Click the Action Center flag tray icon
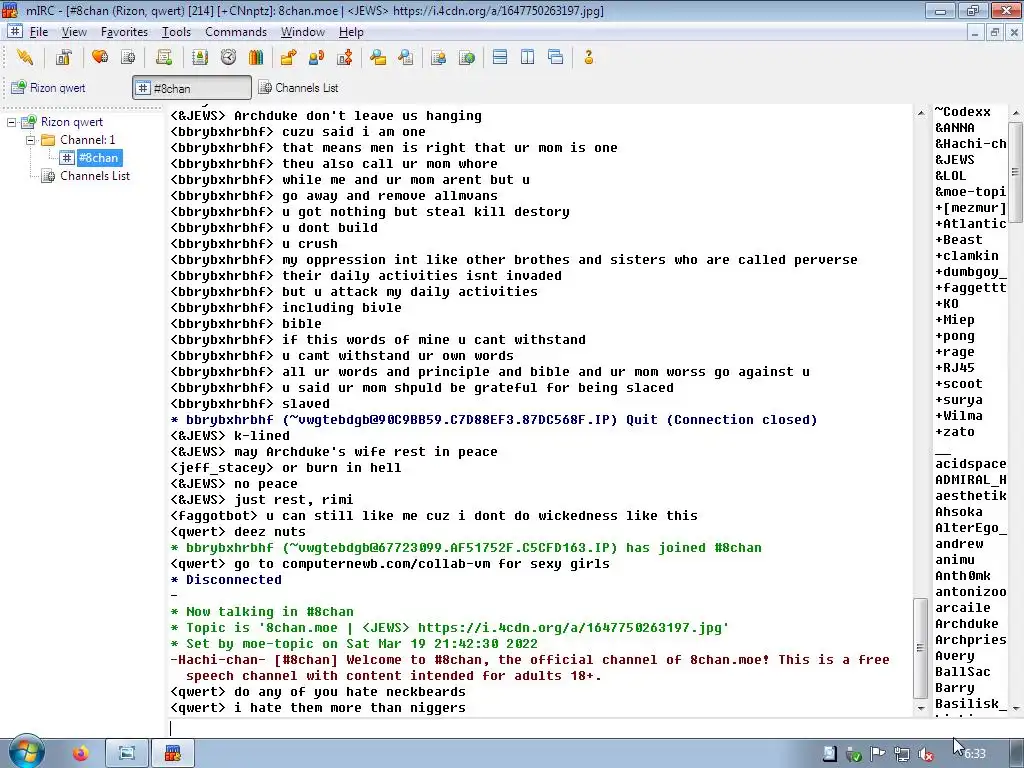1024x768 pixels. pos(878,754)
